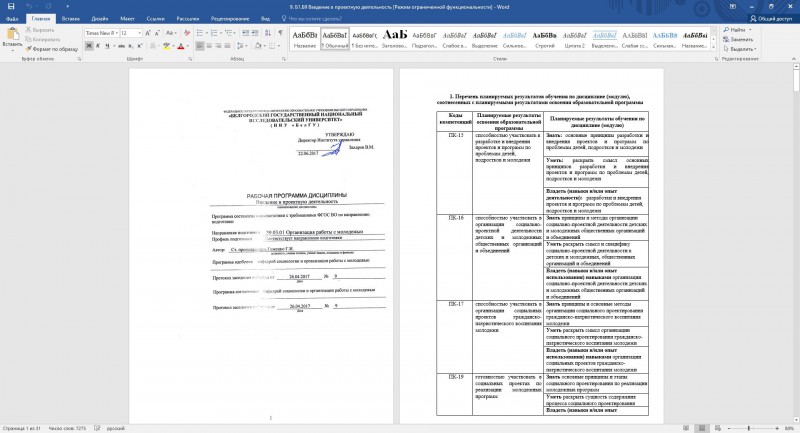
Task: Open font dialog launcher in Шрифт group
Action: tap(190, 59)
